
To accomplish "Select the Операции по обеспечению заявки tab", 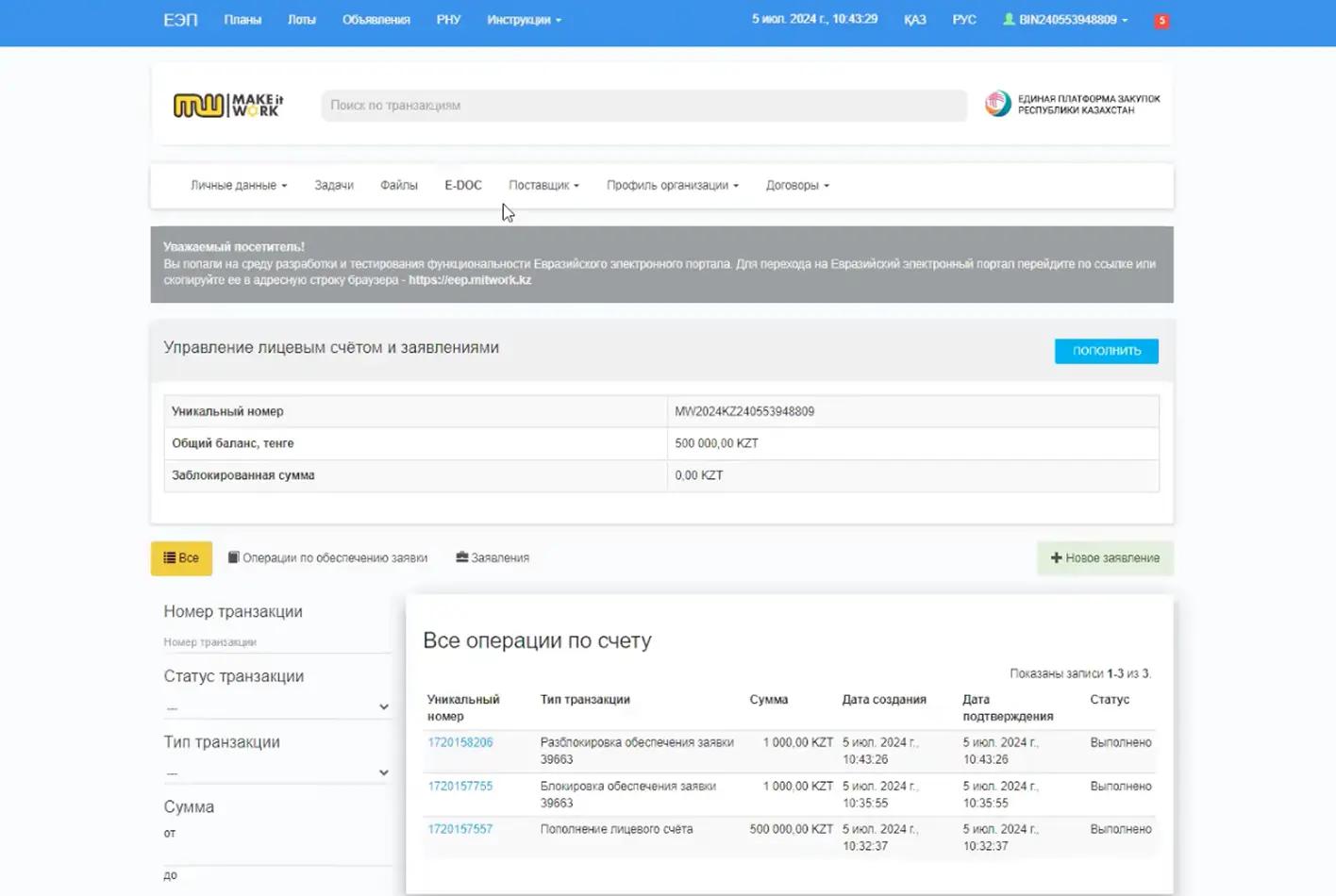I will pyautogui.click(x=327, y=558).
